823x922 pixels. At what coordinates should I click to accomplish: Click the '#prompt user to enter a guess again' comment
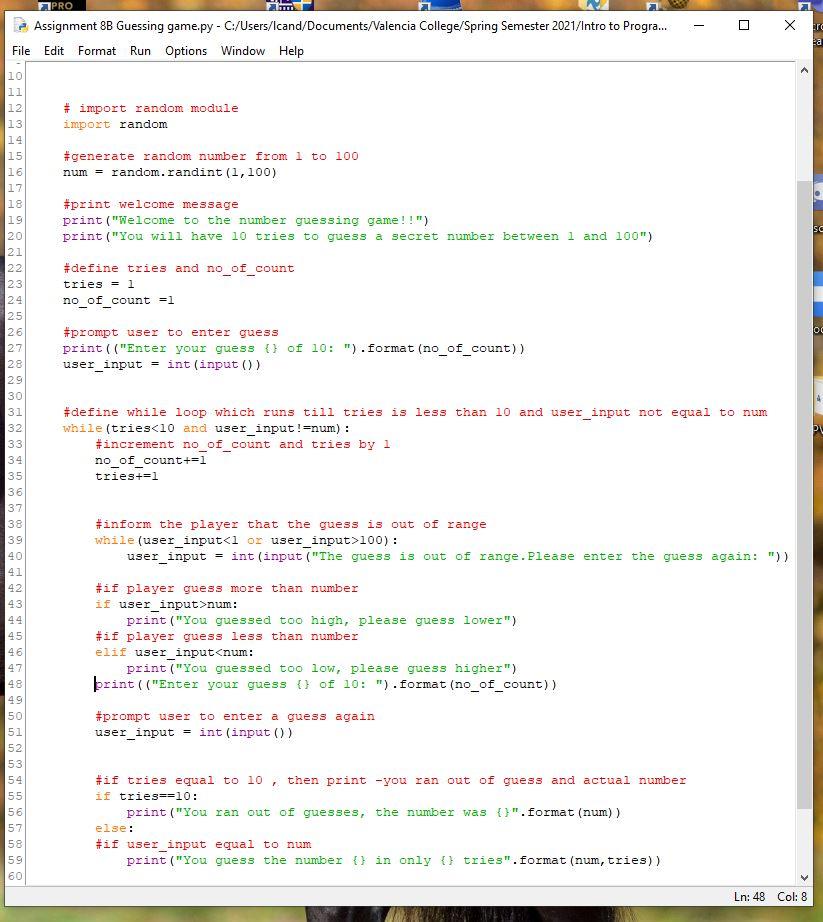235,716
